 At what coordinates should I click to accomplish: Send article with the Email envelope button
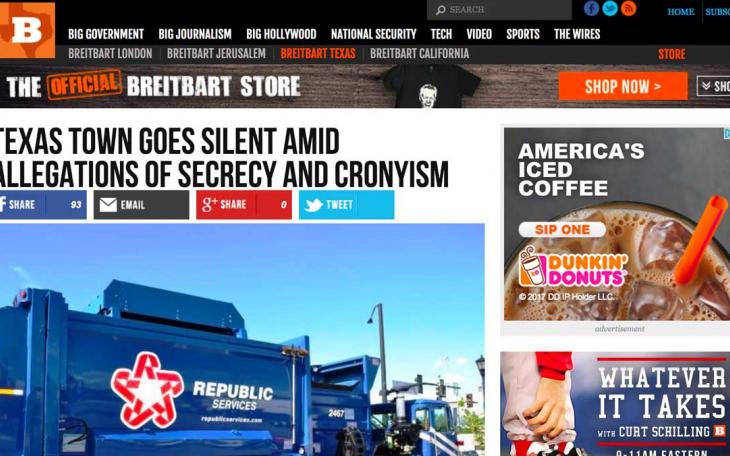coord(142,204)
